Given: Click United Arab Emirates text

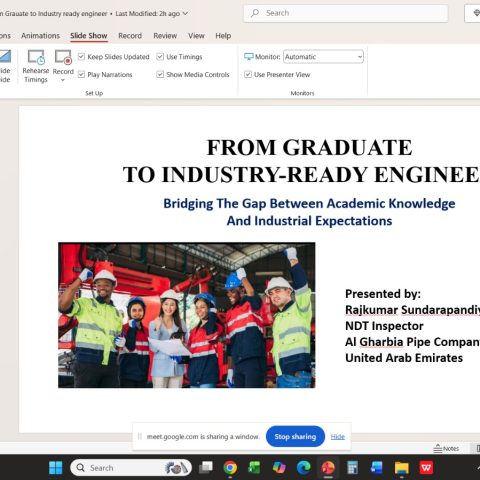Looking at the screenshot, I should (404, 358).
